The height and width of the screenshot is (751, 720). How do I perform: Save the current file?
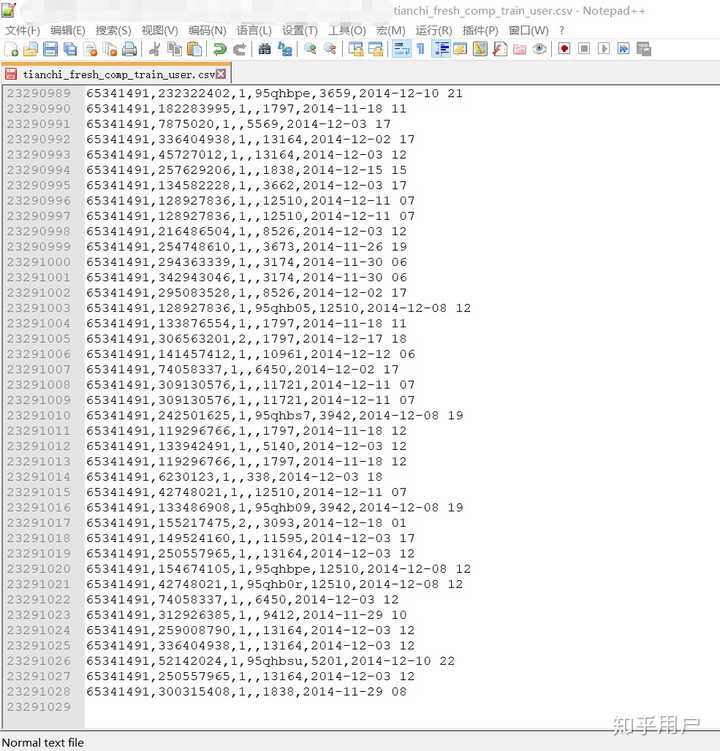point(50,49)
